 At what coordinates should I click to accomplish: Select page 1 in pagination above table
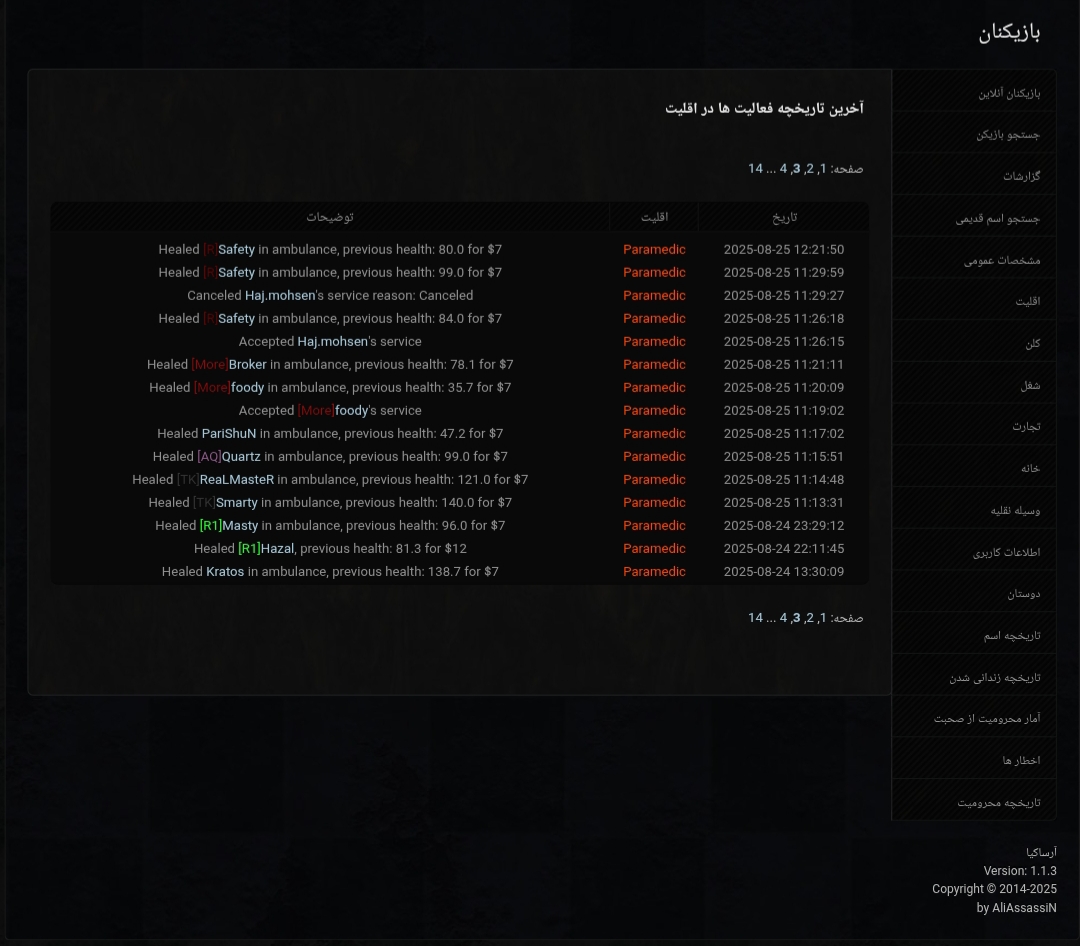point(823,169)
